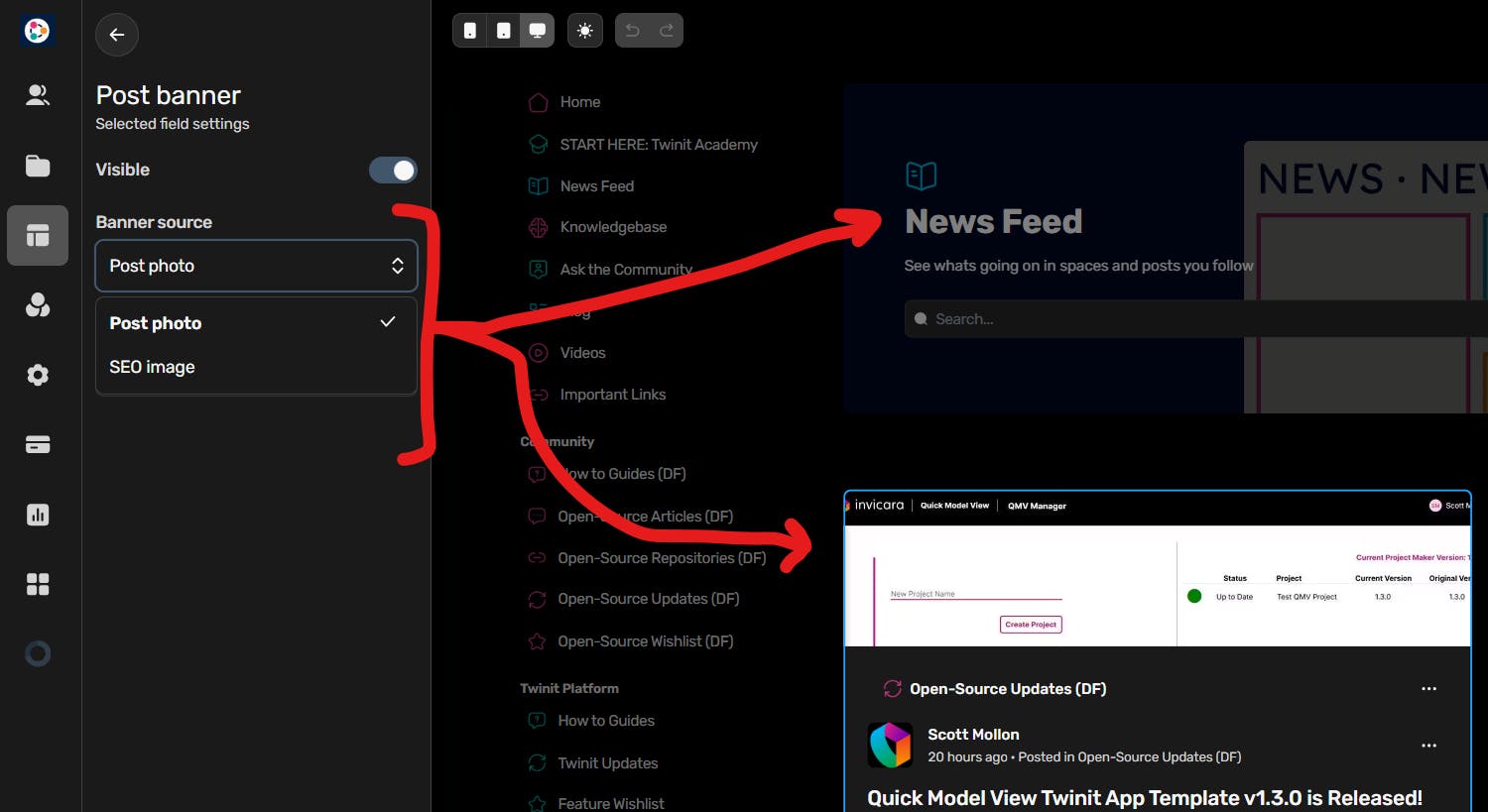Click the redo arrow in the toolbar
This screenshot has height=812, width=1488.
point(667,31)
